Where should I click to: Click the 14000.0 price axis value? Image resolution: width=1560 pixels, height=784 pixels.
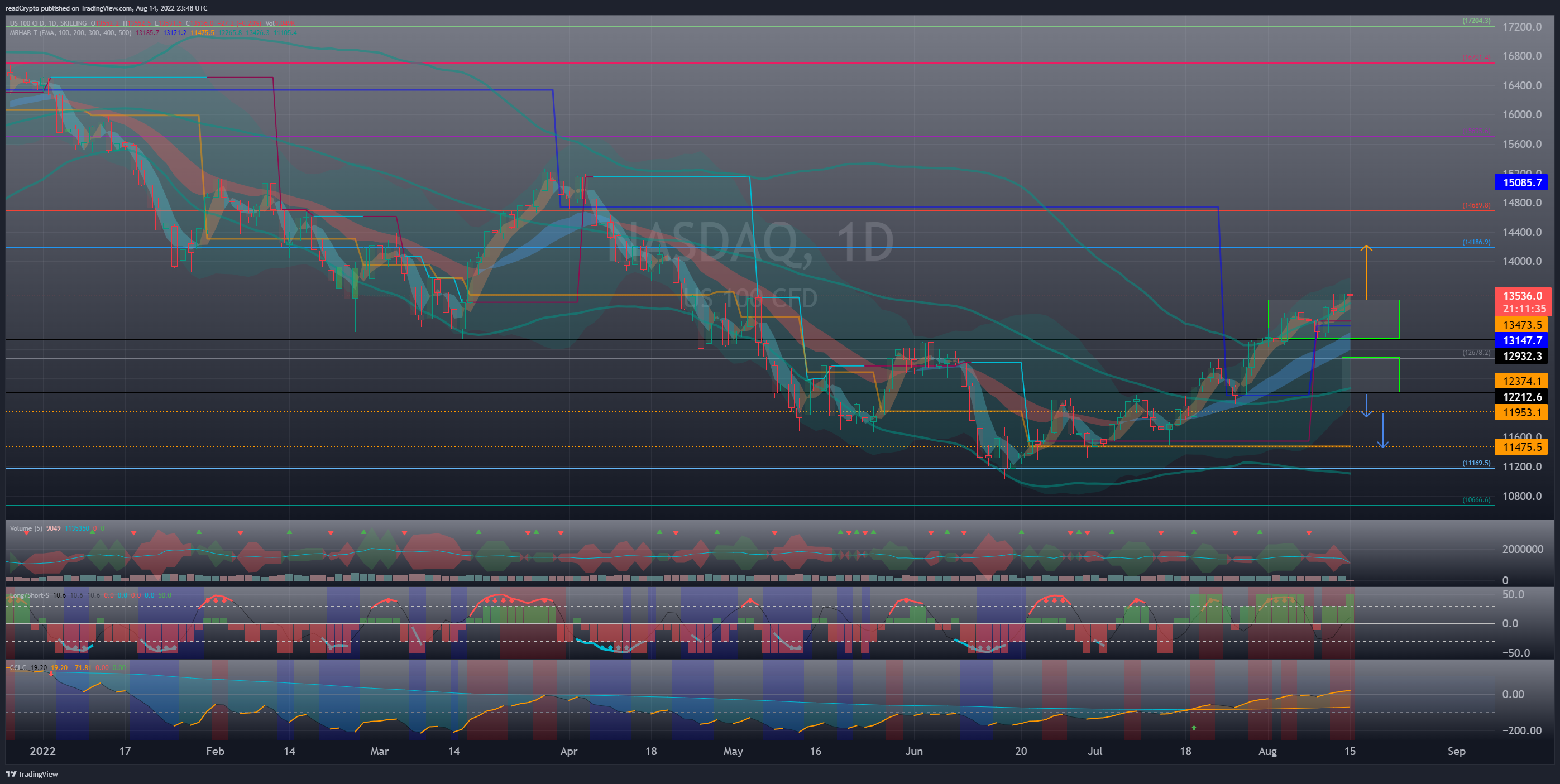pos(1522,262)
